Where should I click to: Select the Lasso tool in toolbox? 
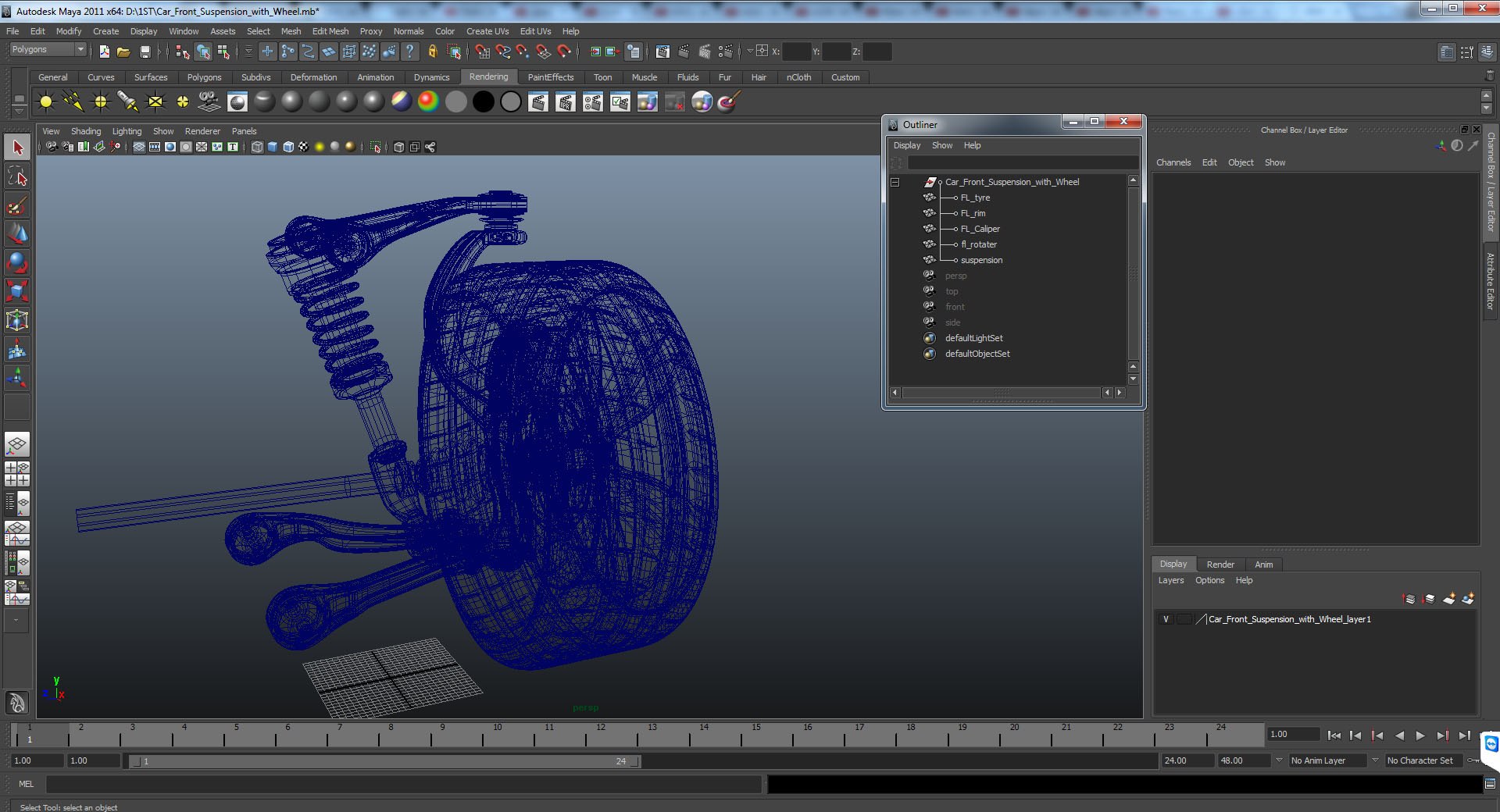click(x=17, y=176)
